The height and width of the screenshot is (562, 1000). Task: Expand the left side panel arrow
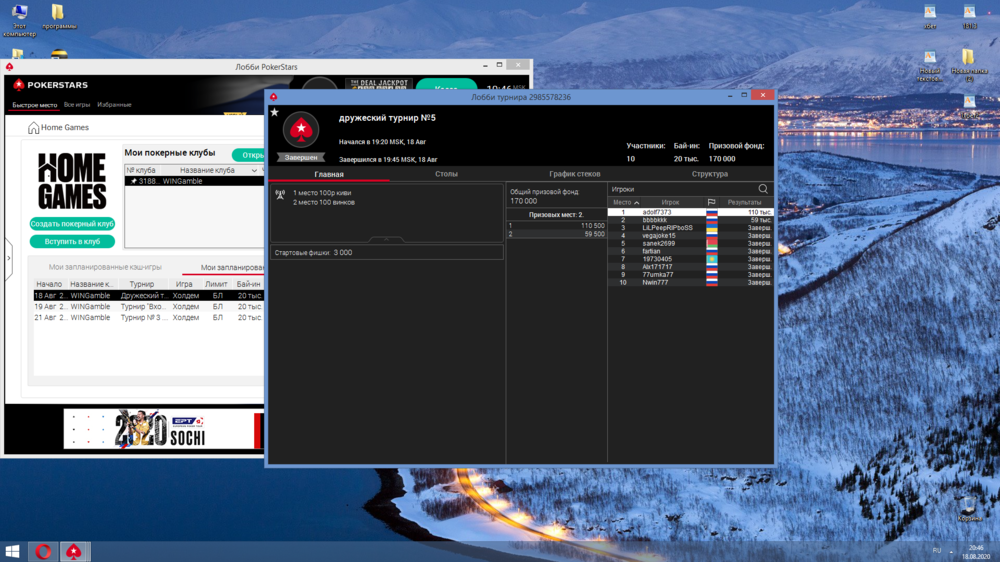tap(9, 258)
